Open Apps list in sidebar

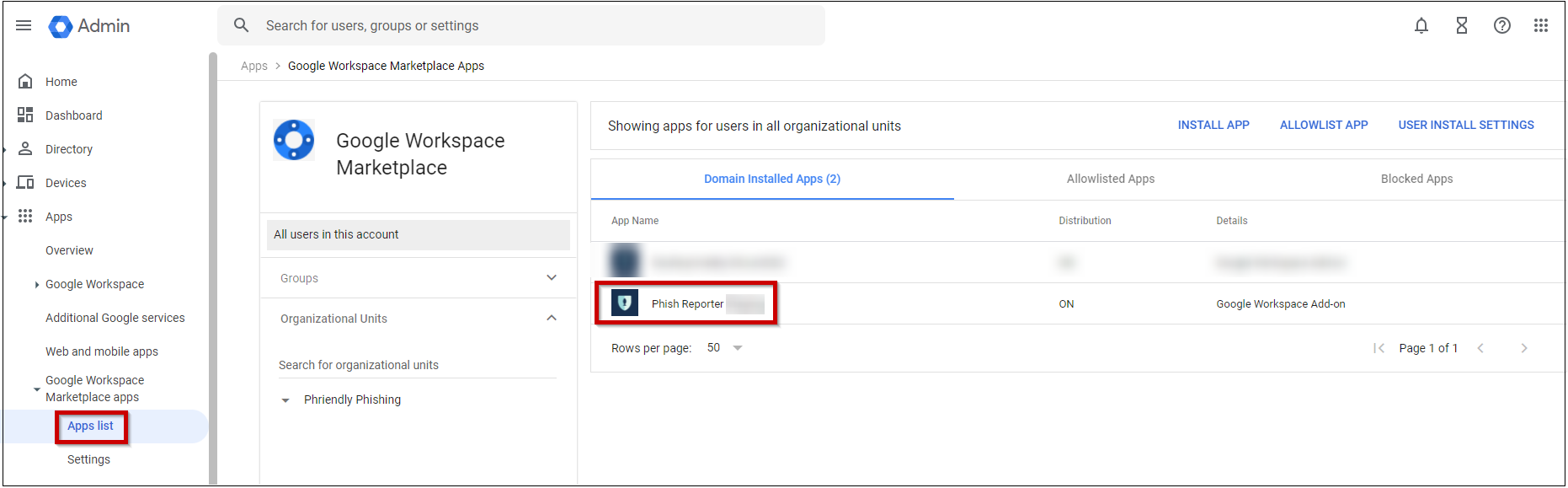click(90, 426)
